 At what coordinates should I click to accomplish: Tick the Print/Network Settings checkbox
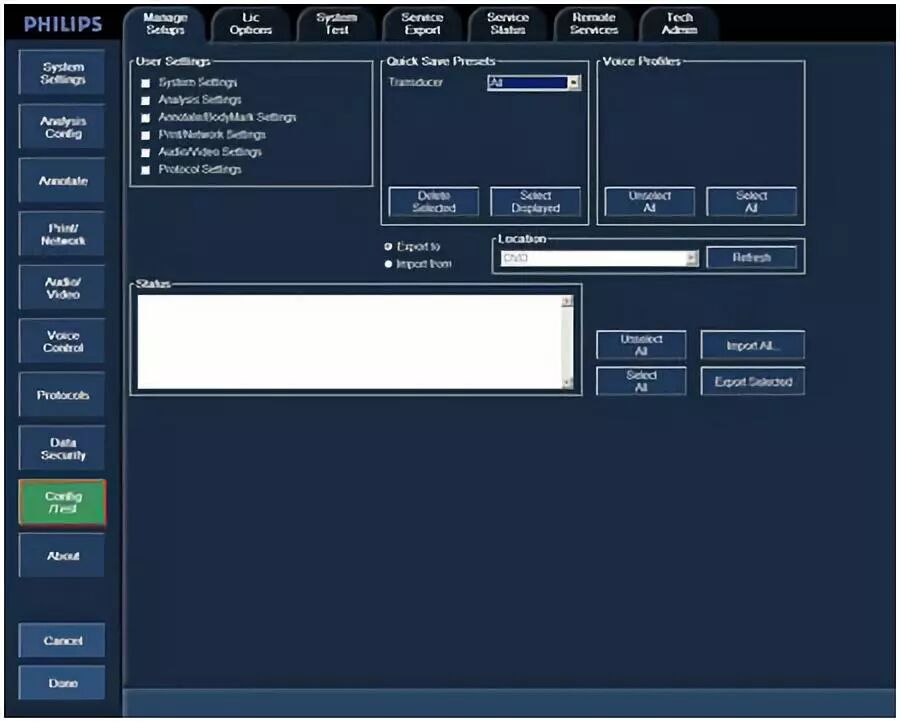[146, 135]
